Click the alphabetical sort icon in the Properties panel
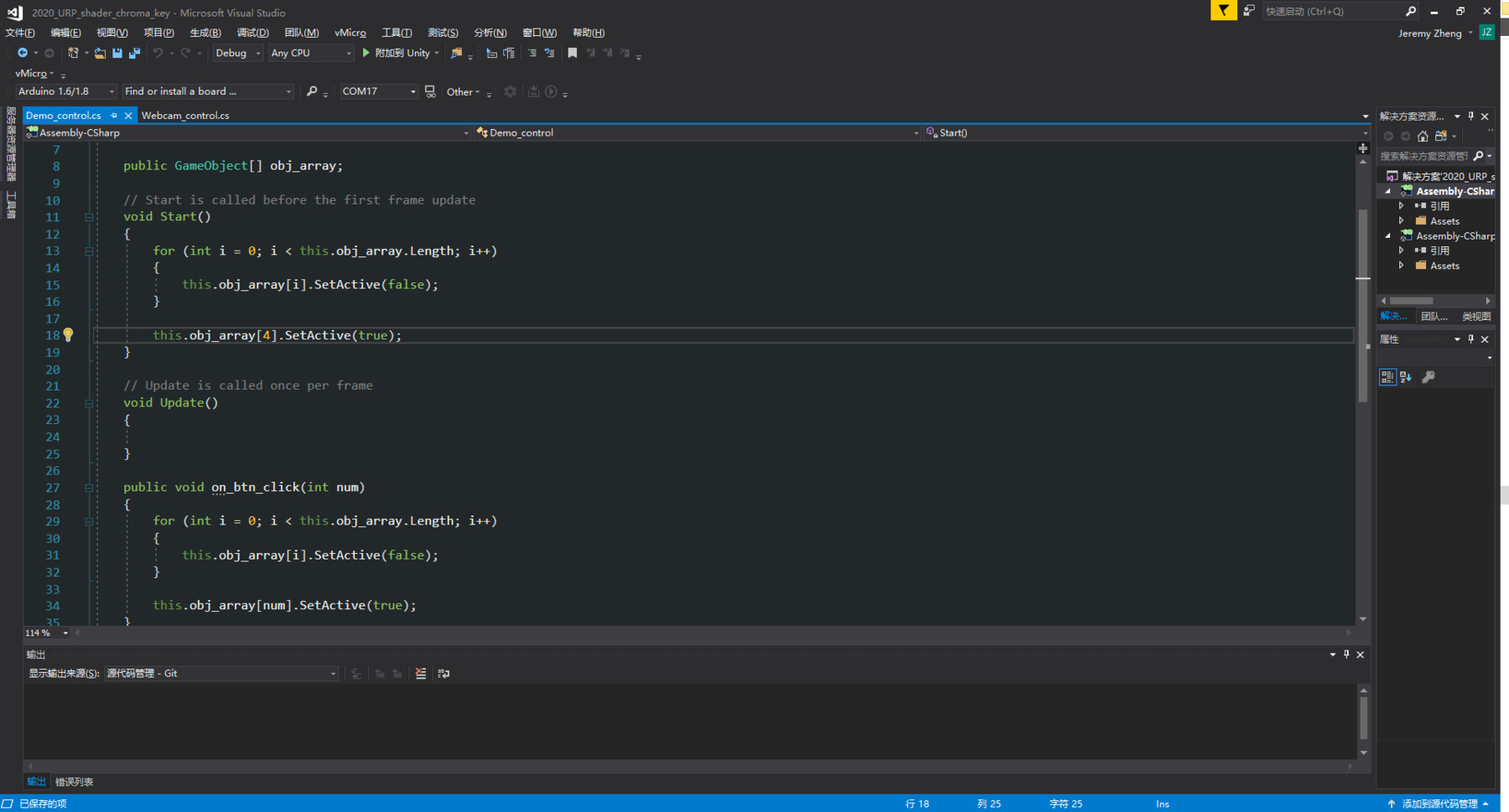This screenshot has width=1509, height=812. (1405, 376)
